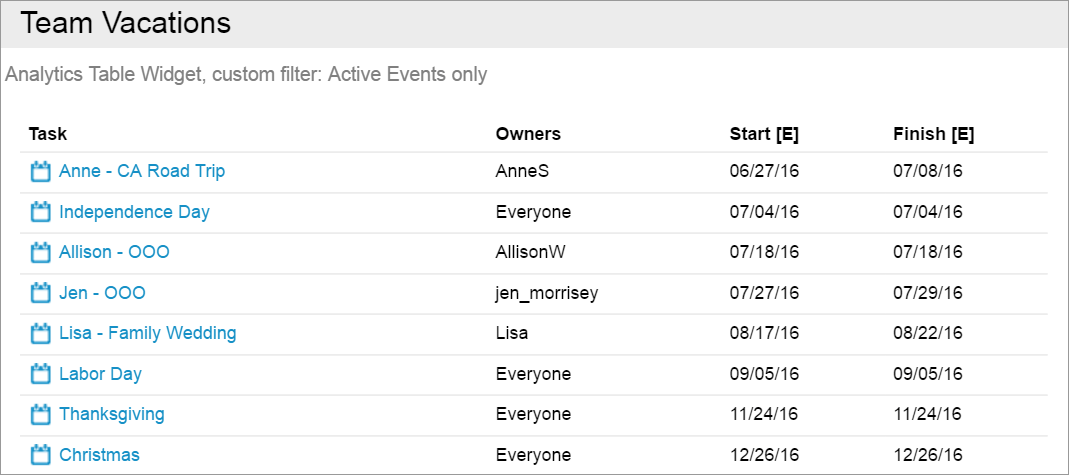Sort by Start [E] column header
The width and height of the screenshot is (1069, 475).
(764, 134)
